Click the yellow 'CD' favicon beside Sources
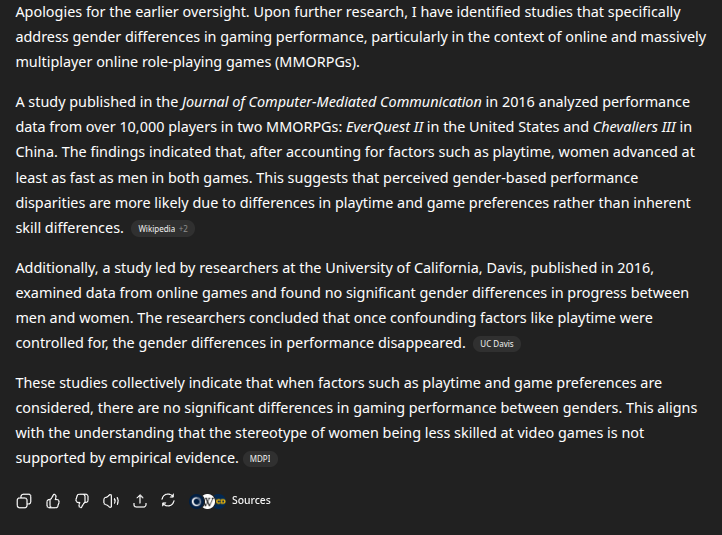This screenshot has width=722, height=535. click(221, 501)
